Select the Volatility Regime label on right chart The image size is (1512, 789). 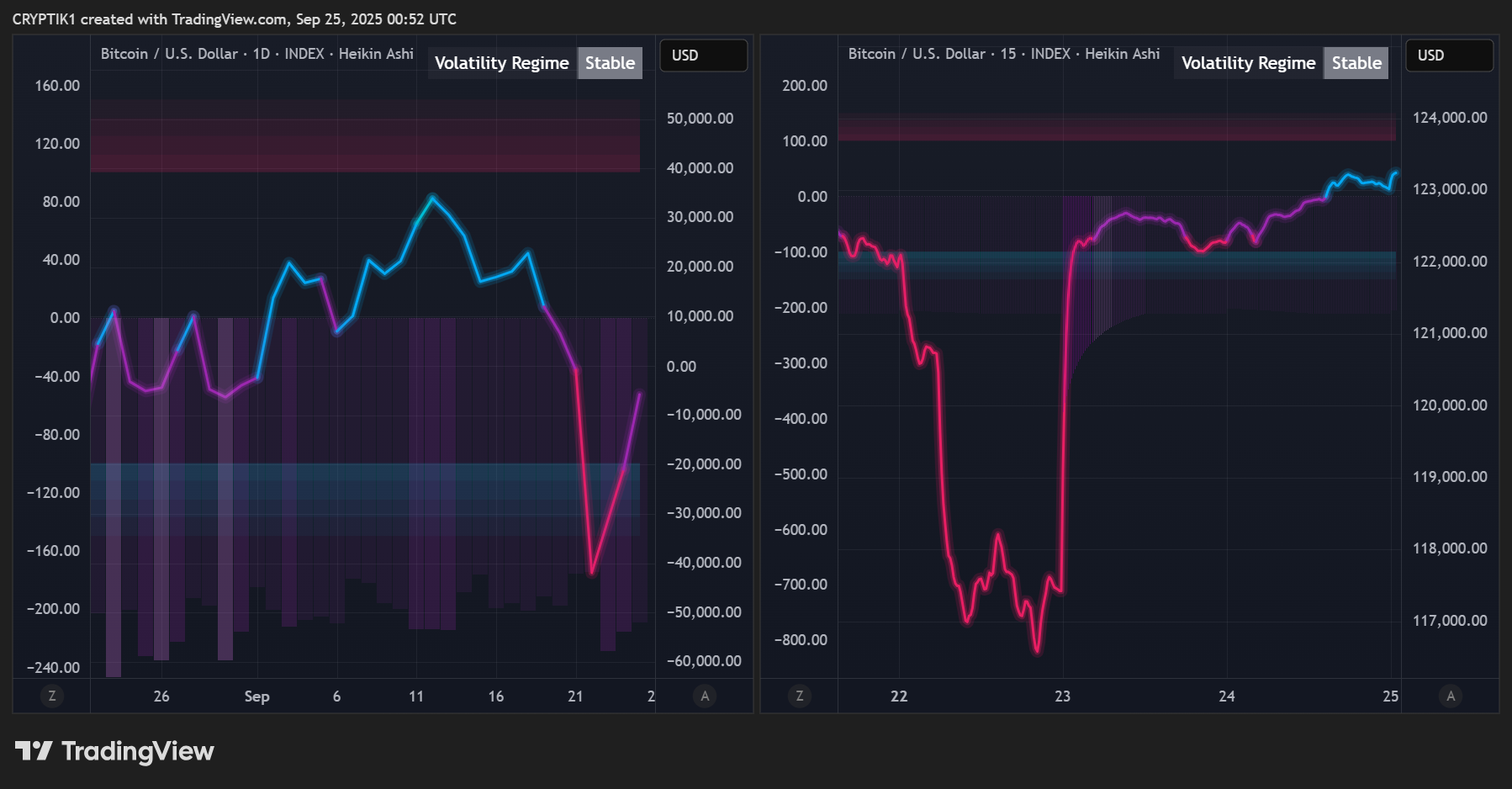[x=1249, y=63]
